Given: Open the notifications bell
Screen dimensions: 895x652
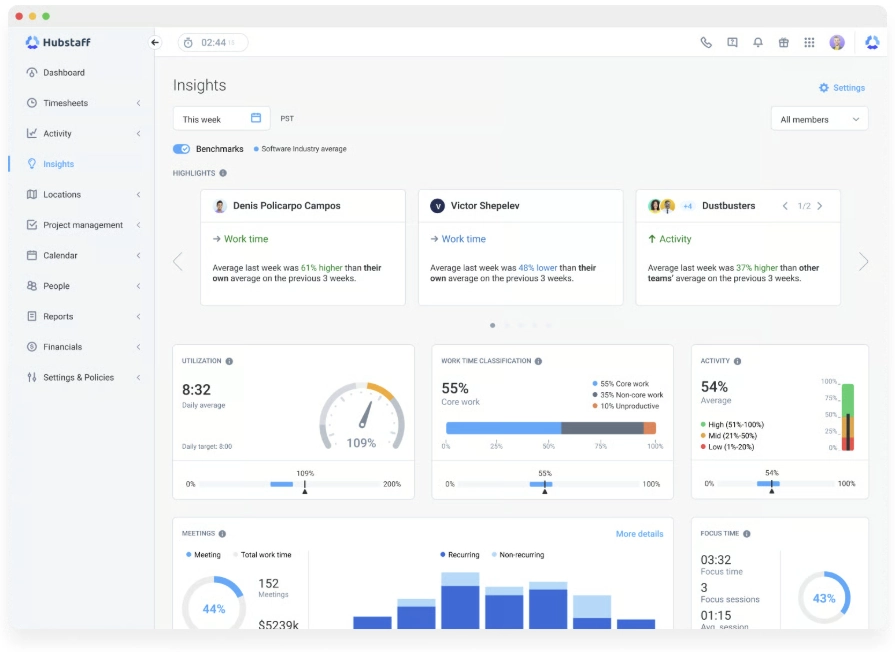Looking at the screenshot, I should (x=757, y=42).
